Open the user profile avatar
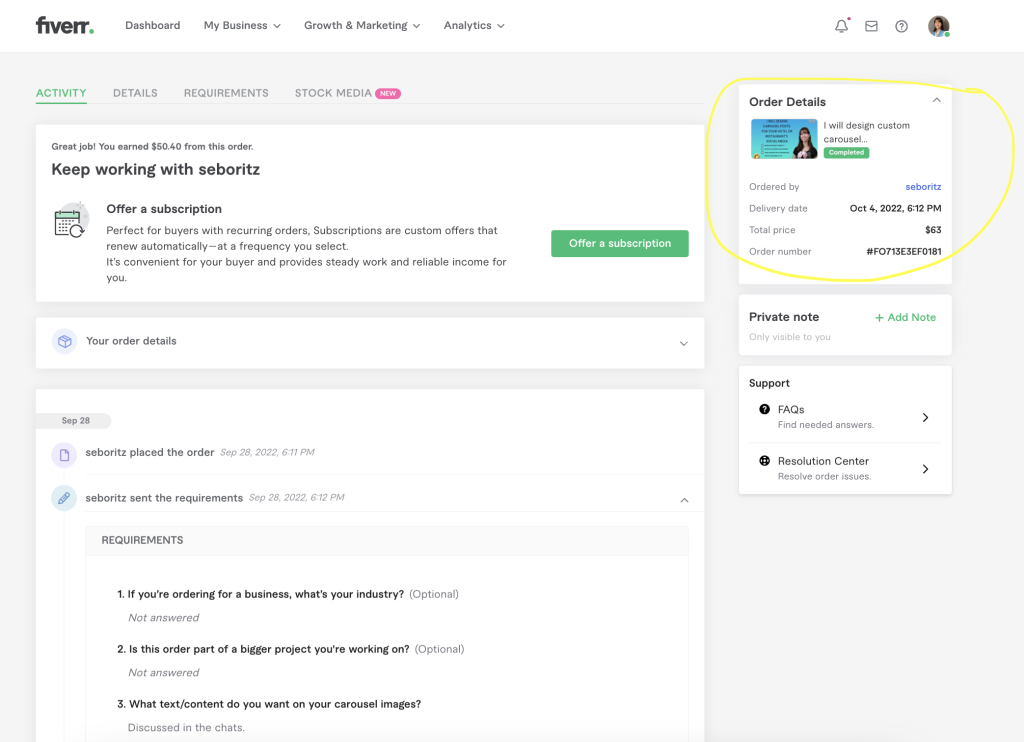1024x742 pixels. click(938, 26)
